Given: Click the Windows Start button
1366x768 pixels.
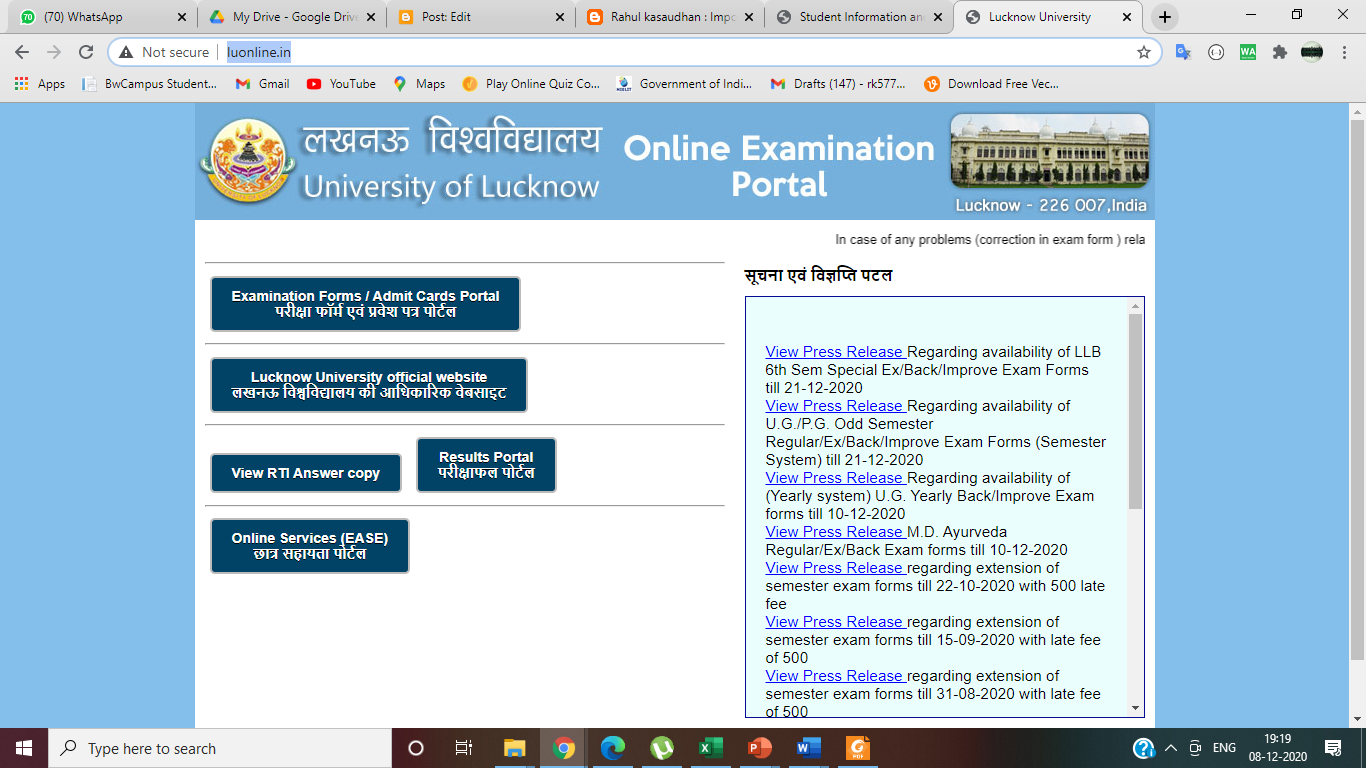Looking at the screenshot, I should [x=24, y=748].
